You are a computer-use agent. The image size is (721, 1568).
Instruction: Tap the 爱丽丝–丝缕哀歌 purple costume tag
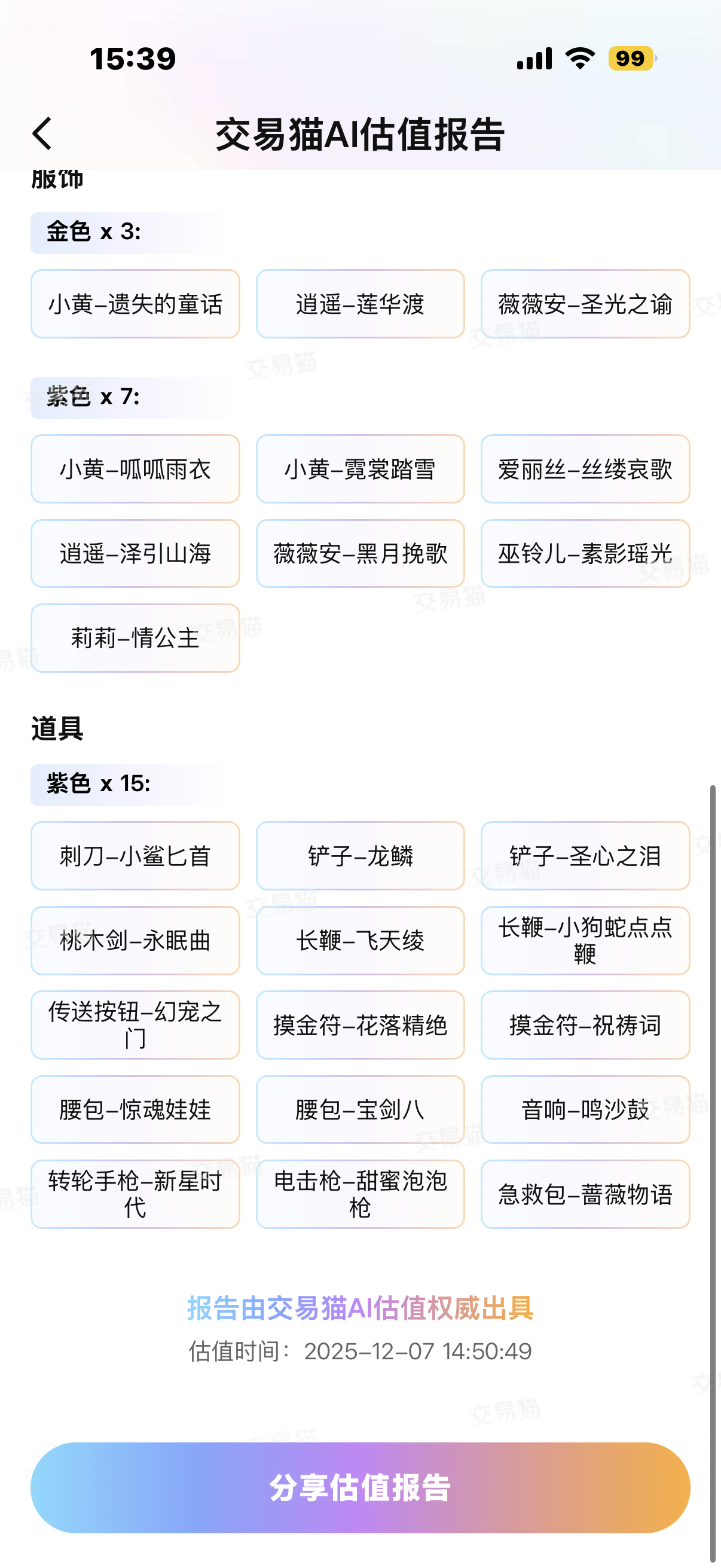(585, 469)
